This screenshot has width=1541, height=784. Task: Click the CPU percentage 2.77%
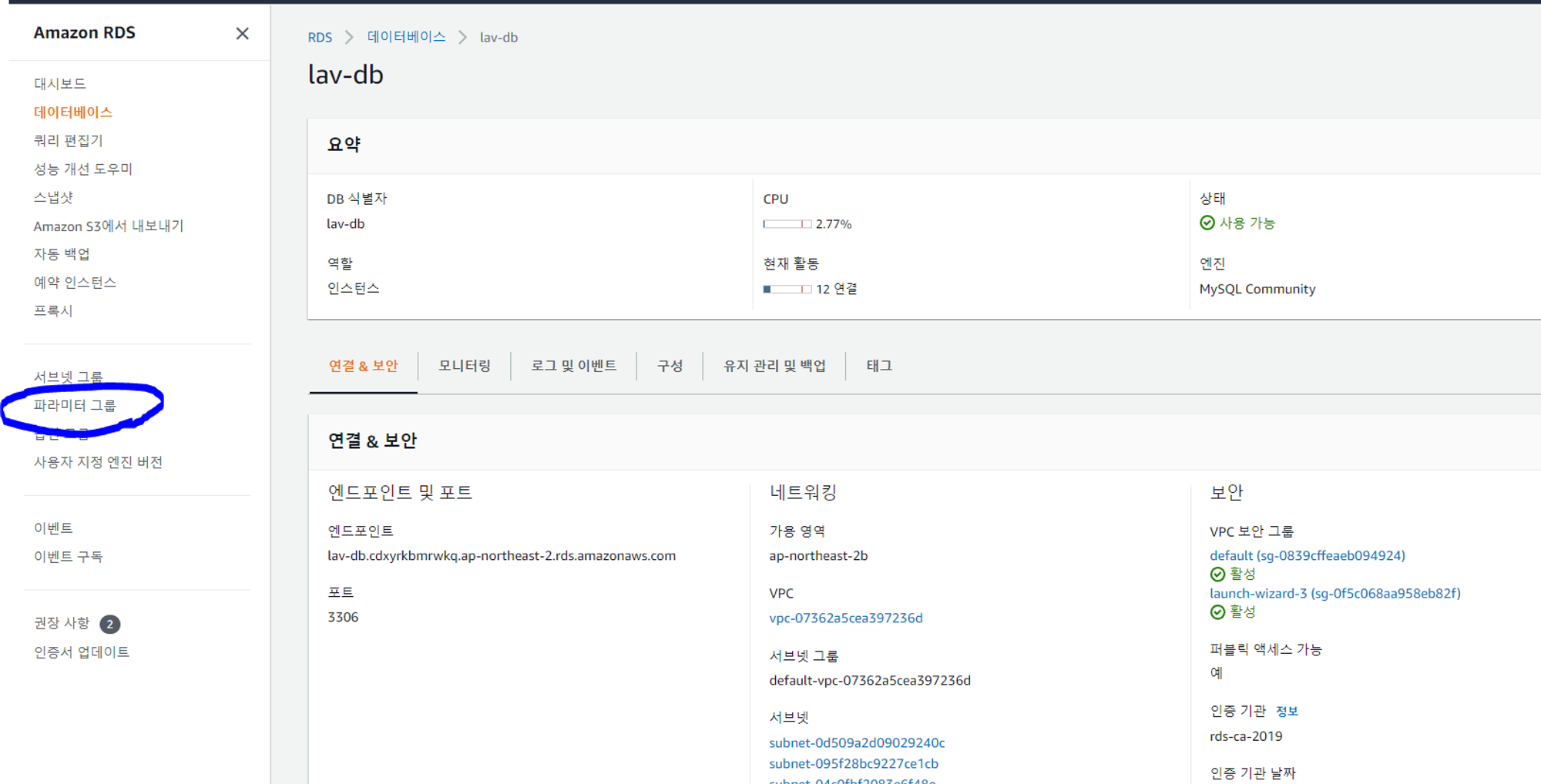[x=834, y=224]
